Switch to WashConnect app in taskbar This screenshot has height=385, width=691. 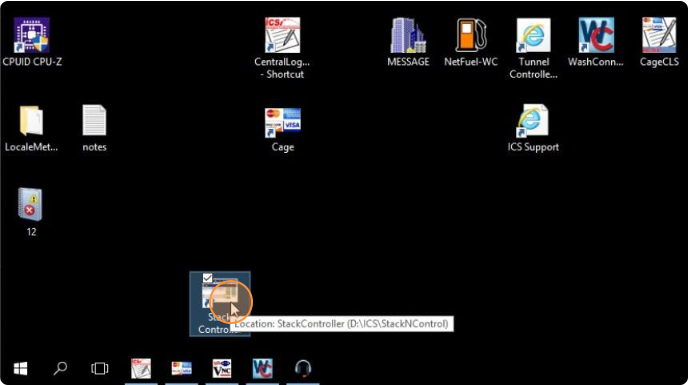pyautogui.click(x=262, y=368)
